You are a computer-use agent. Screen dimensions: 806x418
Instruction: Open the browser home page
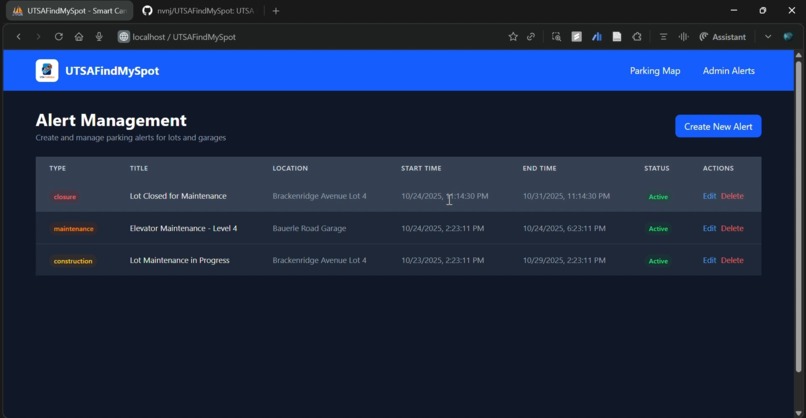[79, 37]
